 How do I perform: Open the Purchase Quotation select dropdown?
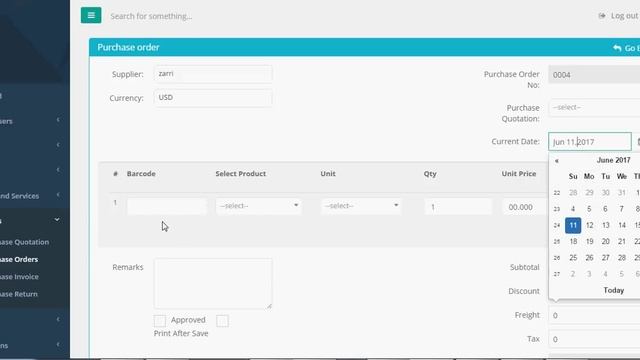[594, 108]
